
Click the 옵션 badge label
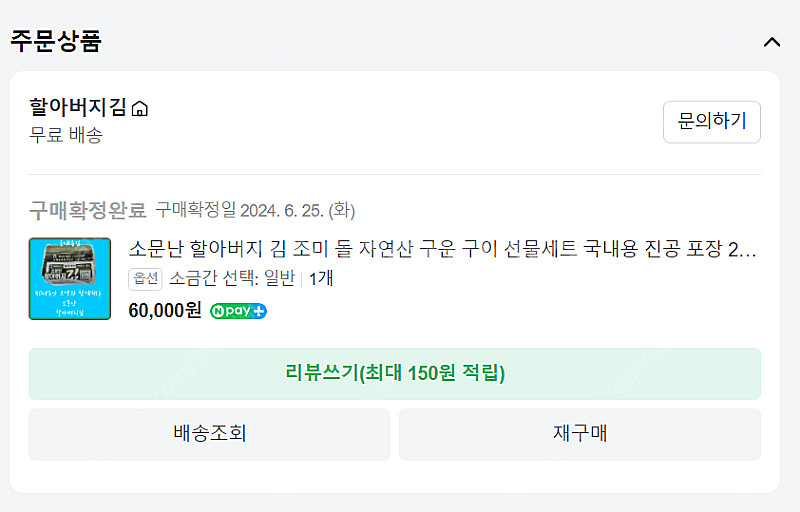tap(145, 279)
